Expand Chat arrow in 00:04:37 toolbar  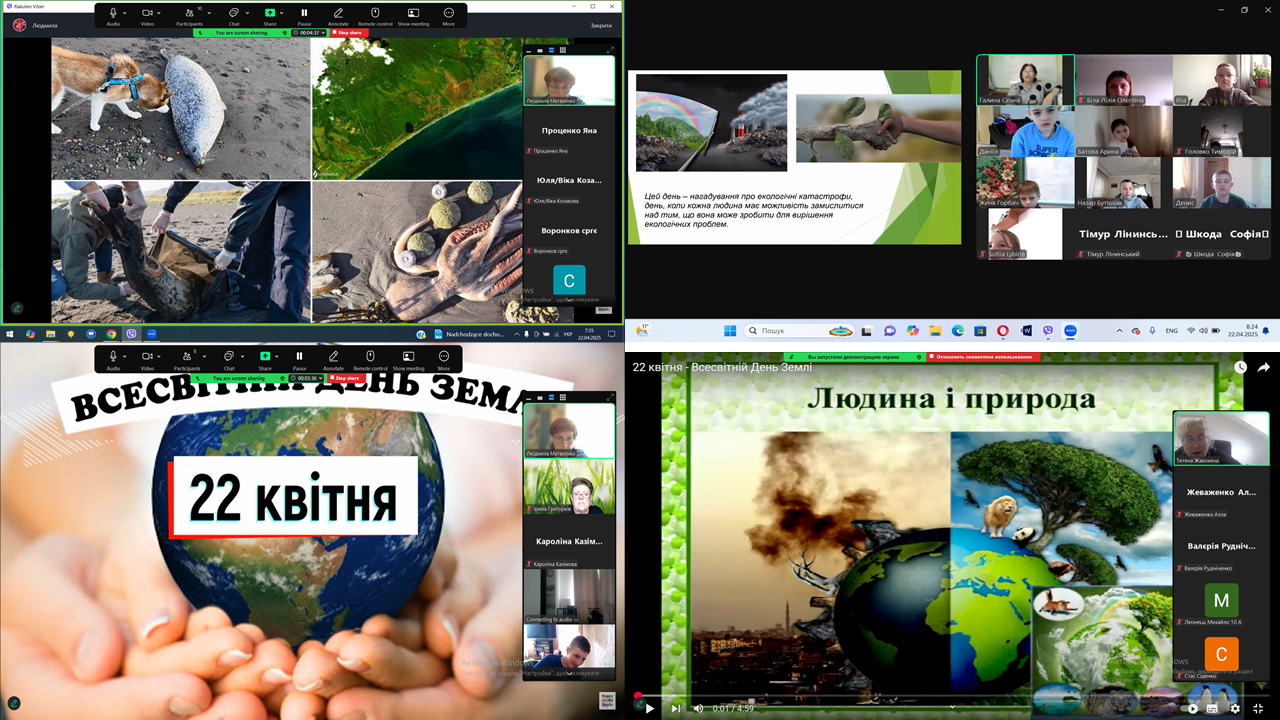tap(249, 13)
